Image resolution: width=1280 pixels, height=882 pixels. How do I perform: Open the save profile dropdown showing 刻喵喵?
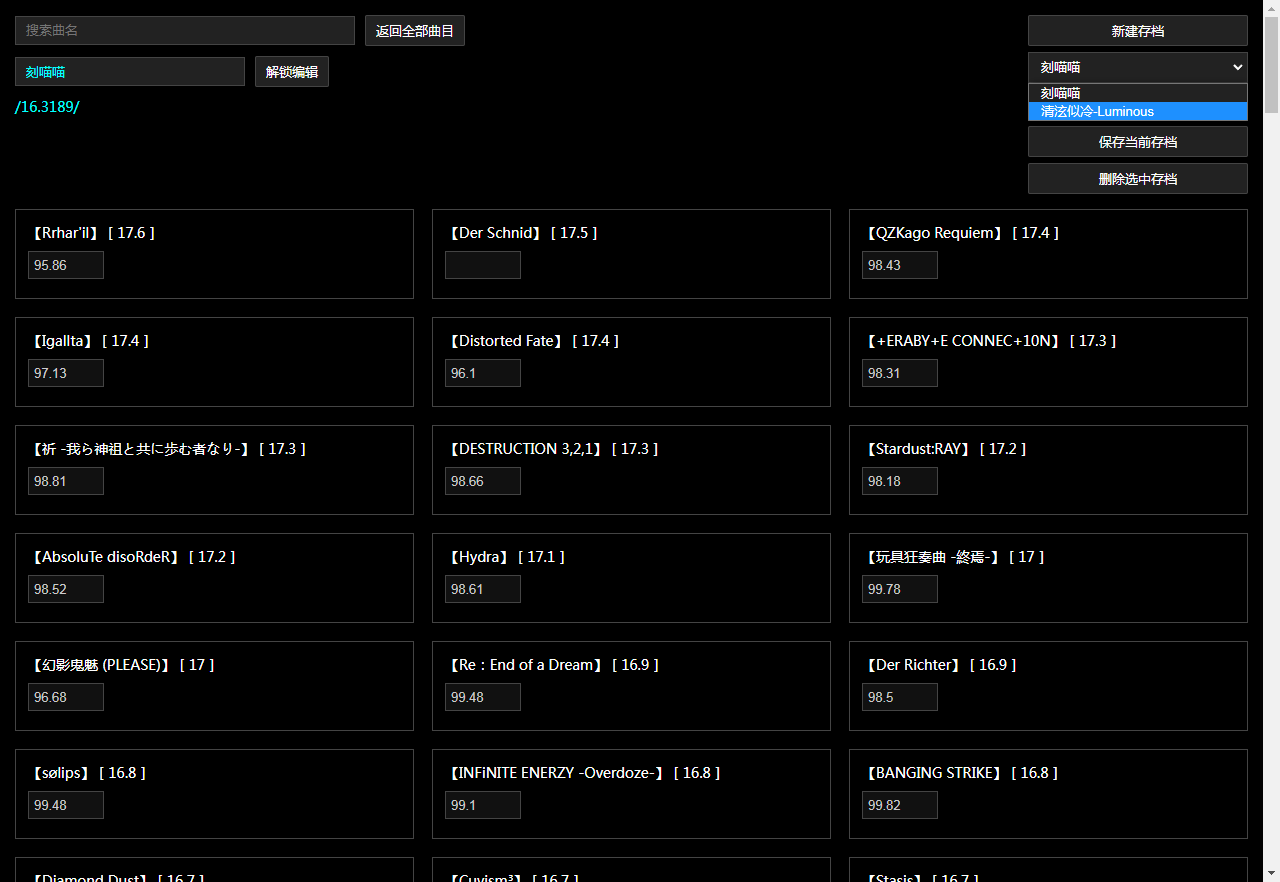[1138, 67]
